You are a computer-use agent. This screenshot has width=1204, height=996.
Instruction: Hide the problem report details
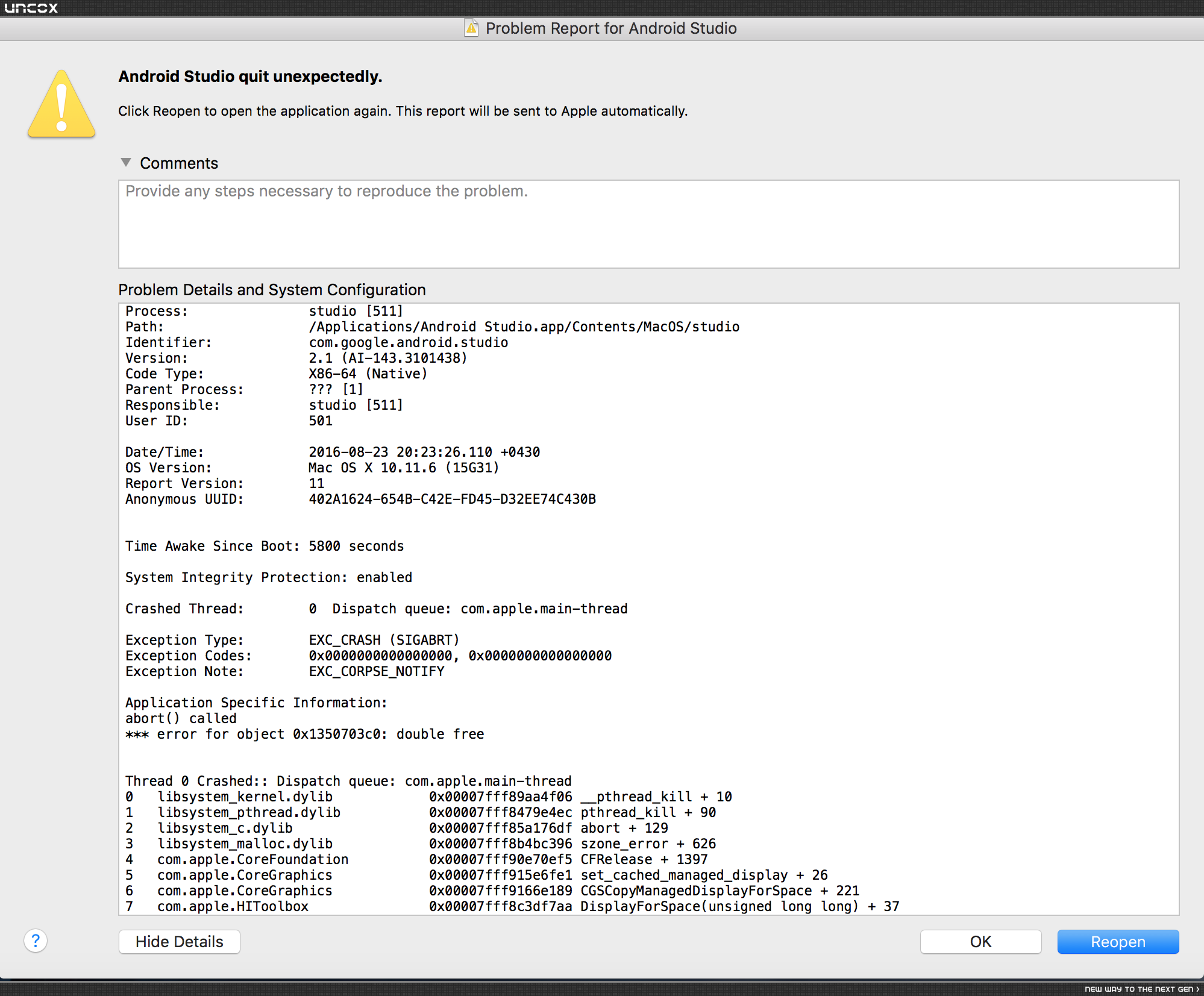(x=180, y=942)
